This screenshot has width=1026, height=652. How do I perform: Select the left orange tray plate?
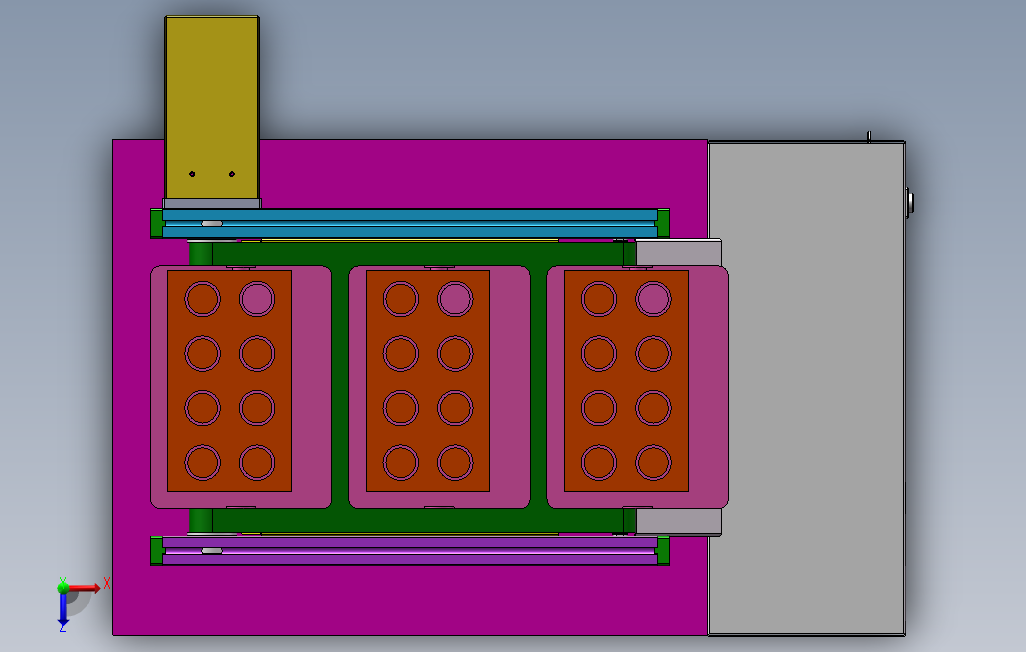(230, 380)
